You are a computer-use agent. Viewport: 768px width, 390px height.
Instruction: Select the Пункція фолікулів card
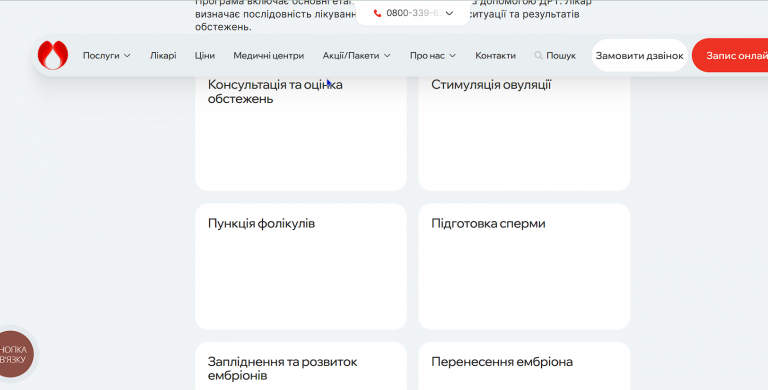(x=301, y=267)
